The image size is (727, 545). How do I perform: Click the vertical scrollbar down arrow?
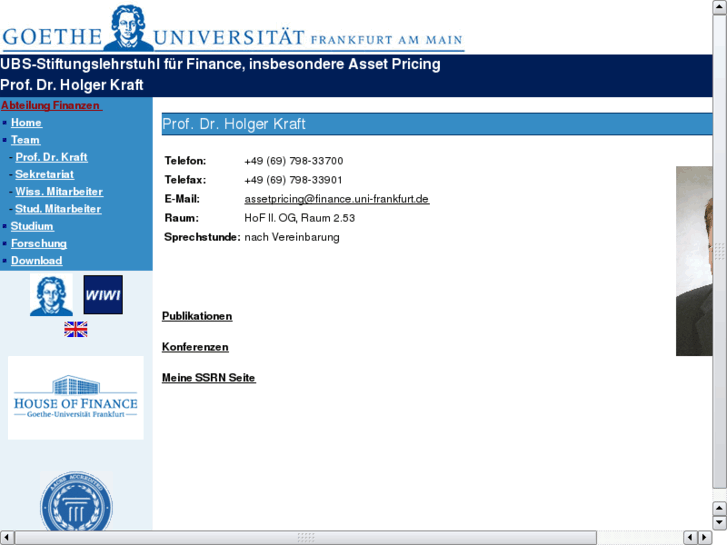coord(719,522)
